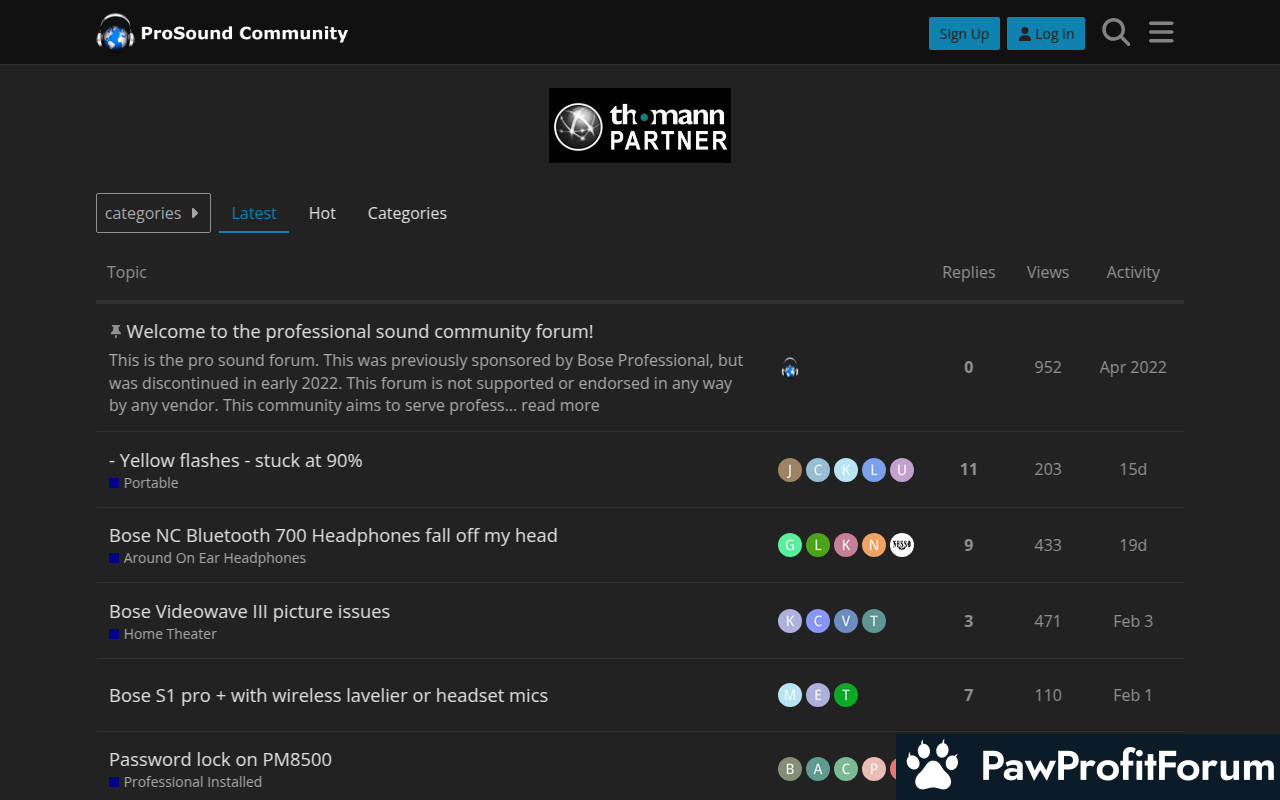1280x800 pixels.
Task: Sort topics by Views column header
Action: [x=1047, y=272]
